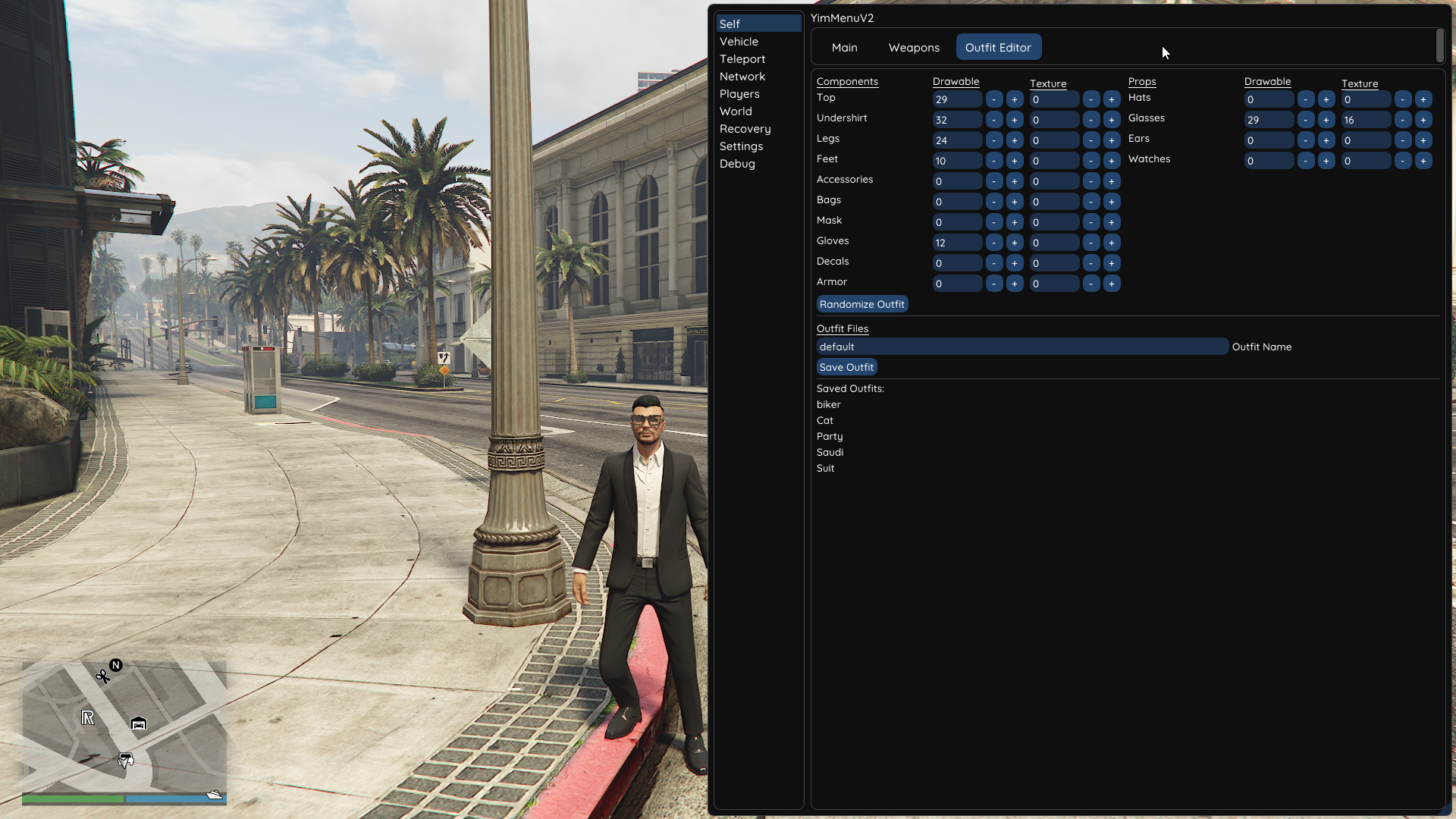Increase the Mask drawable value

click(x=1015, y=222)
